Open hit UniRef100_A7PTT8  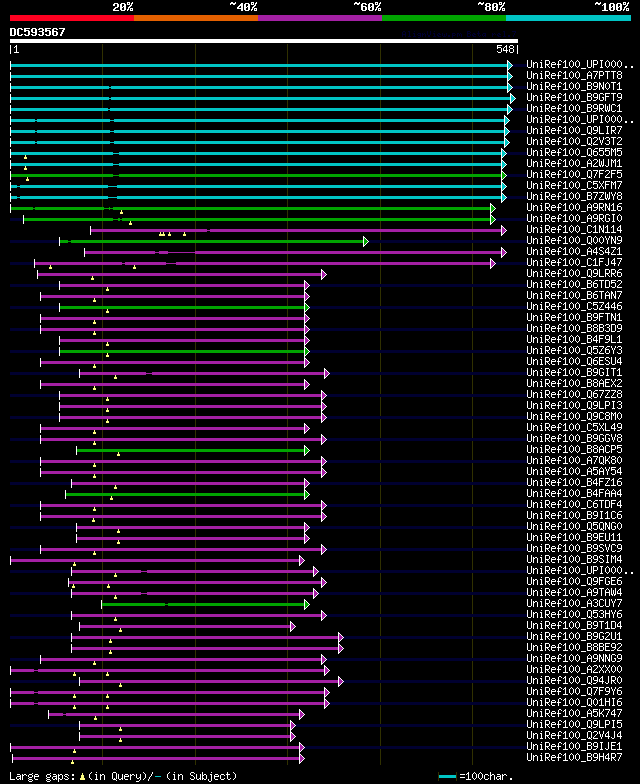click(x=574, y=76)
